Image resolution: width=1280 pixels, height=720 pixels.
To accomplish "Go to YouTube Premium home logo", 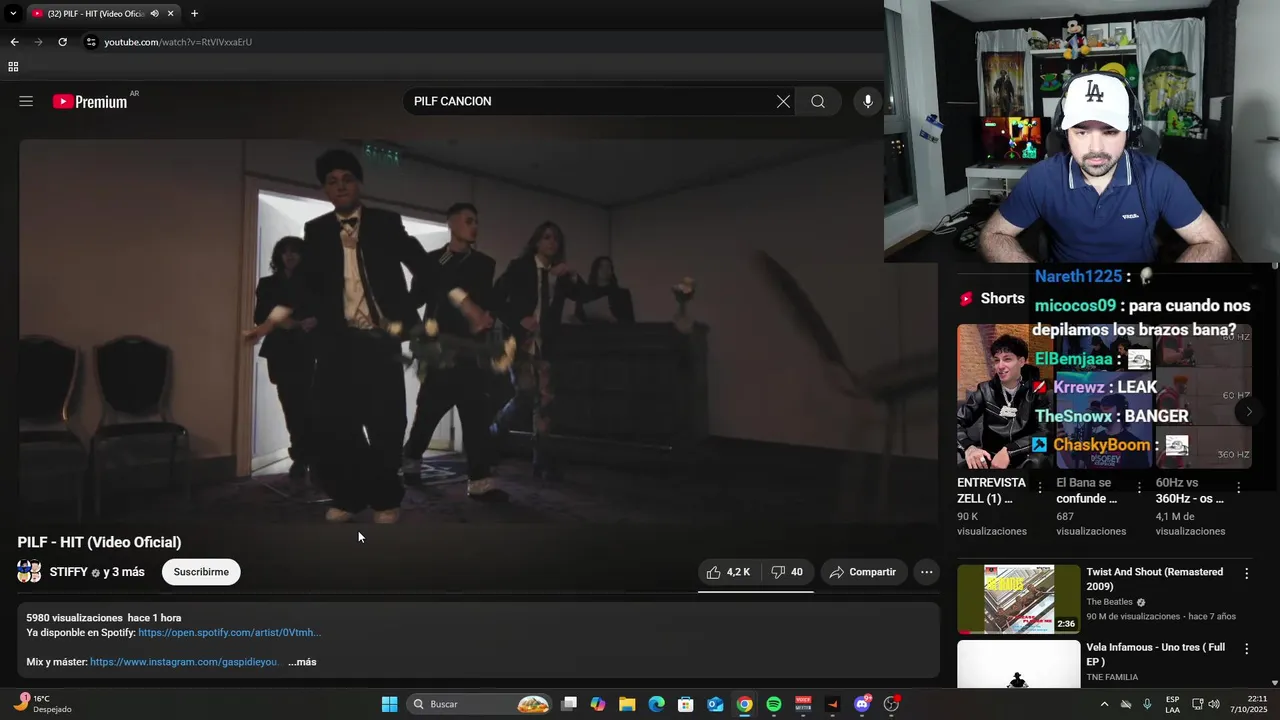I will (90, 101).
